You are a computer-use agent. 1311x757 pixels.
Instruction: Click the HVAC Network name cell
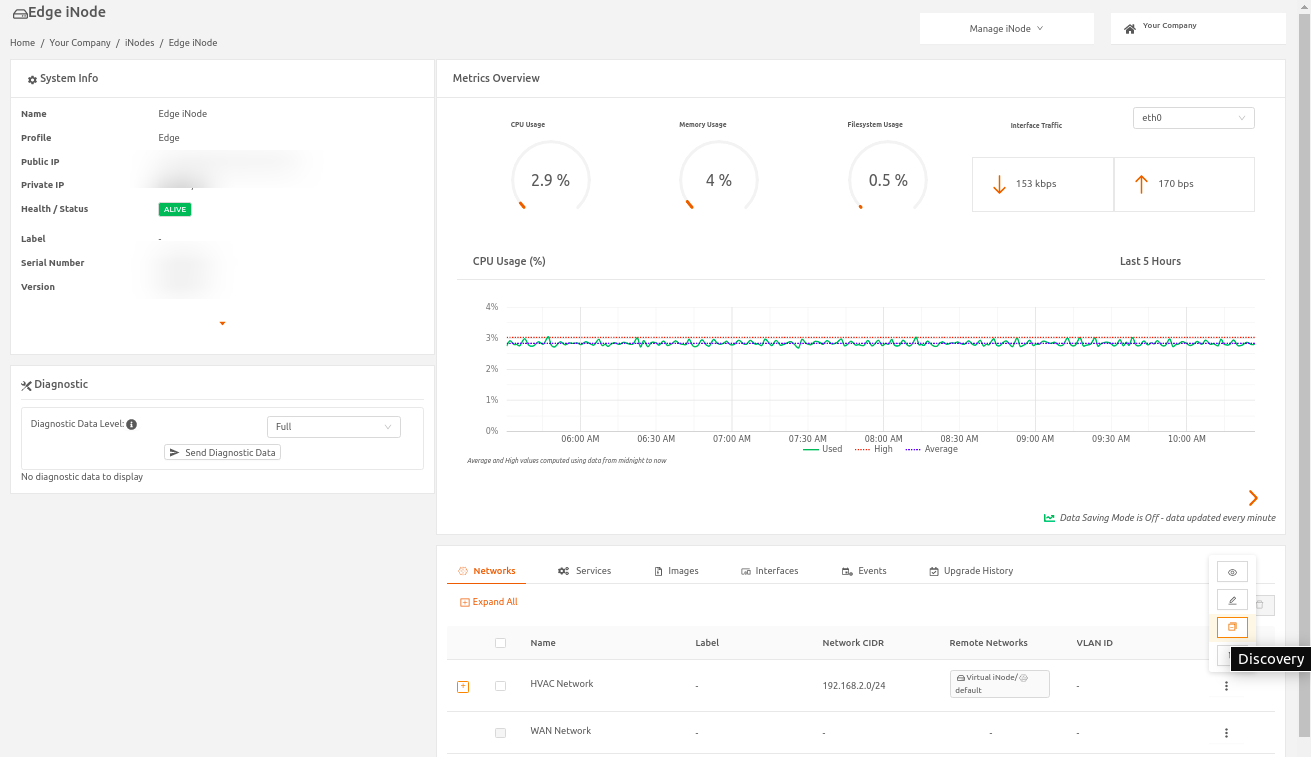562,684
